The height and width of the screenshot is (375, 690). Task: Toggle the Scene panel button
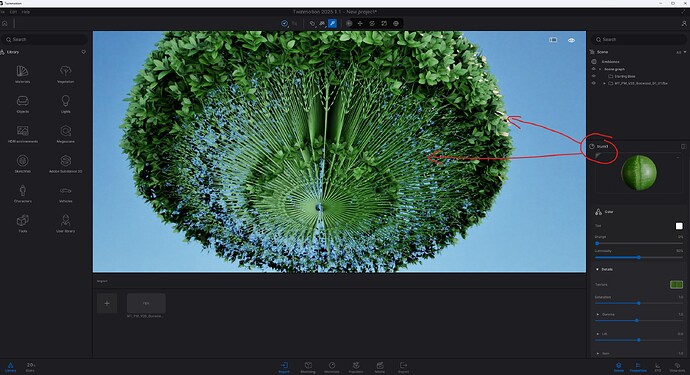point(619,367)
